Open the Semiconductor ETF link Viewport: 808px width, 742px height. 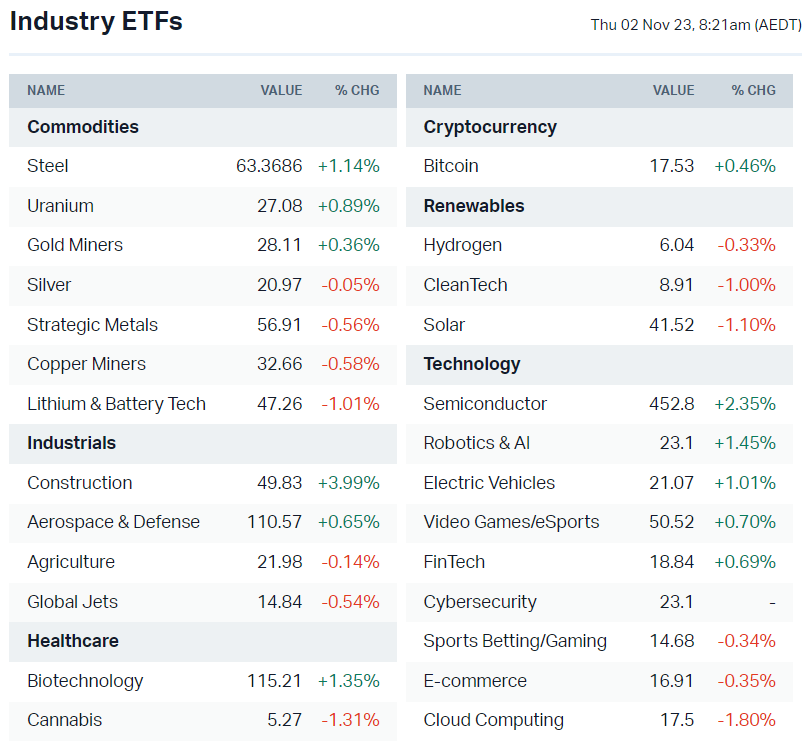point(485,404)
